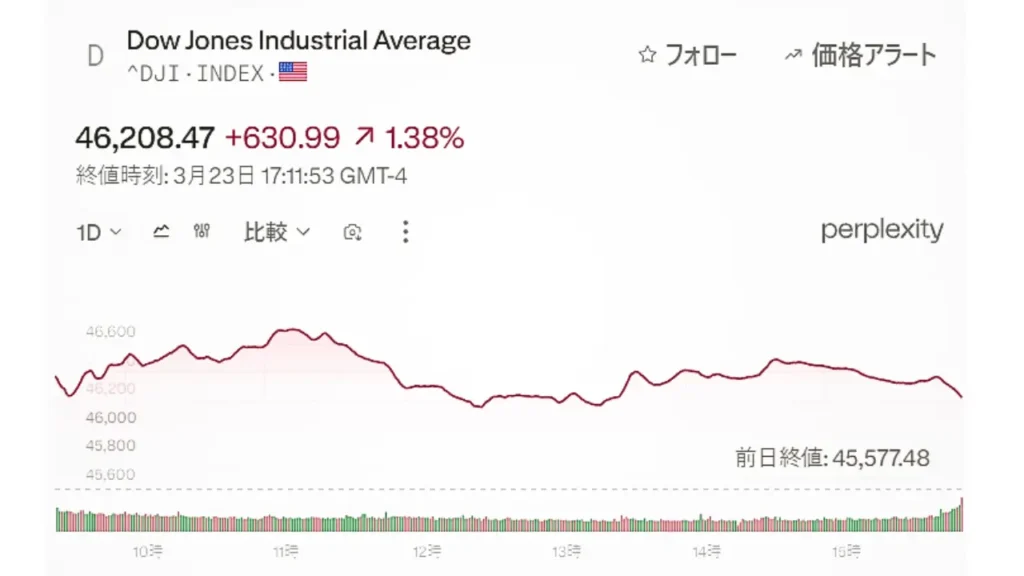Select the 13時 time axis marker

coord(567,551)
